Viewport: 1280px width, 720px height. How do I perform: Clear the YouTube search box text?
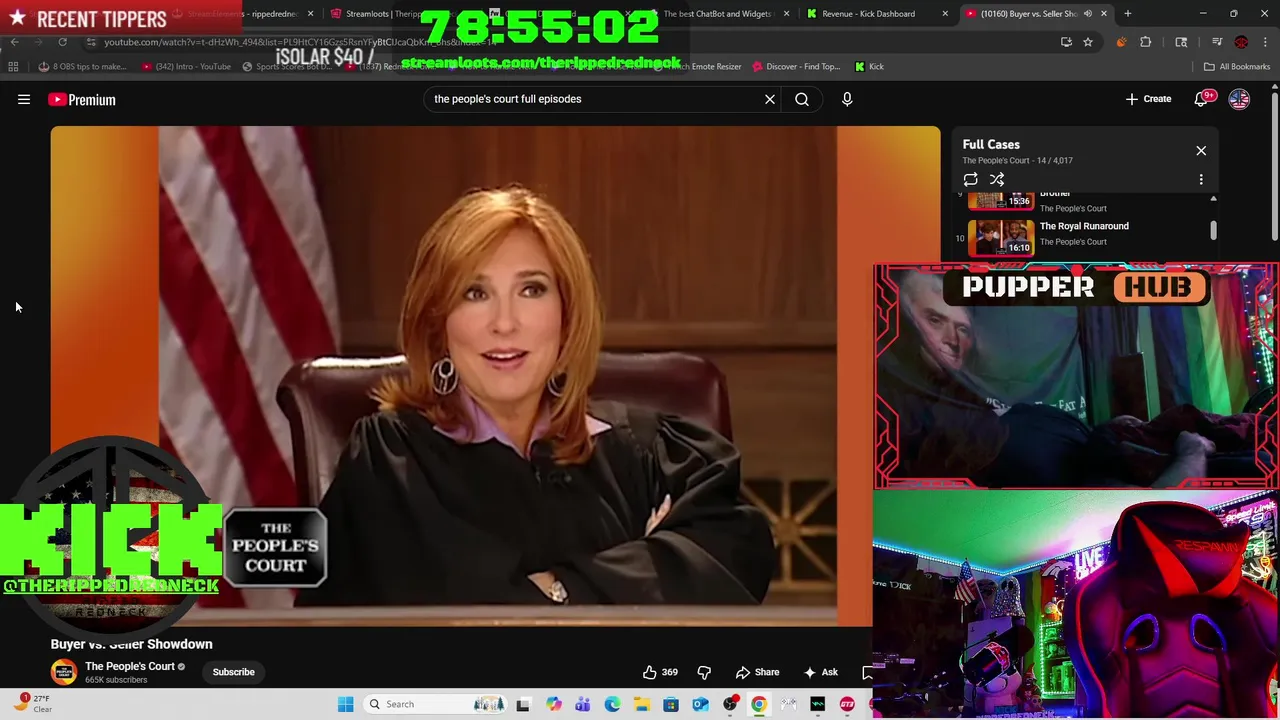pyautogui.click(x=770, y=99)
